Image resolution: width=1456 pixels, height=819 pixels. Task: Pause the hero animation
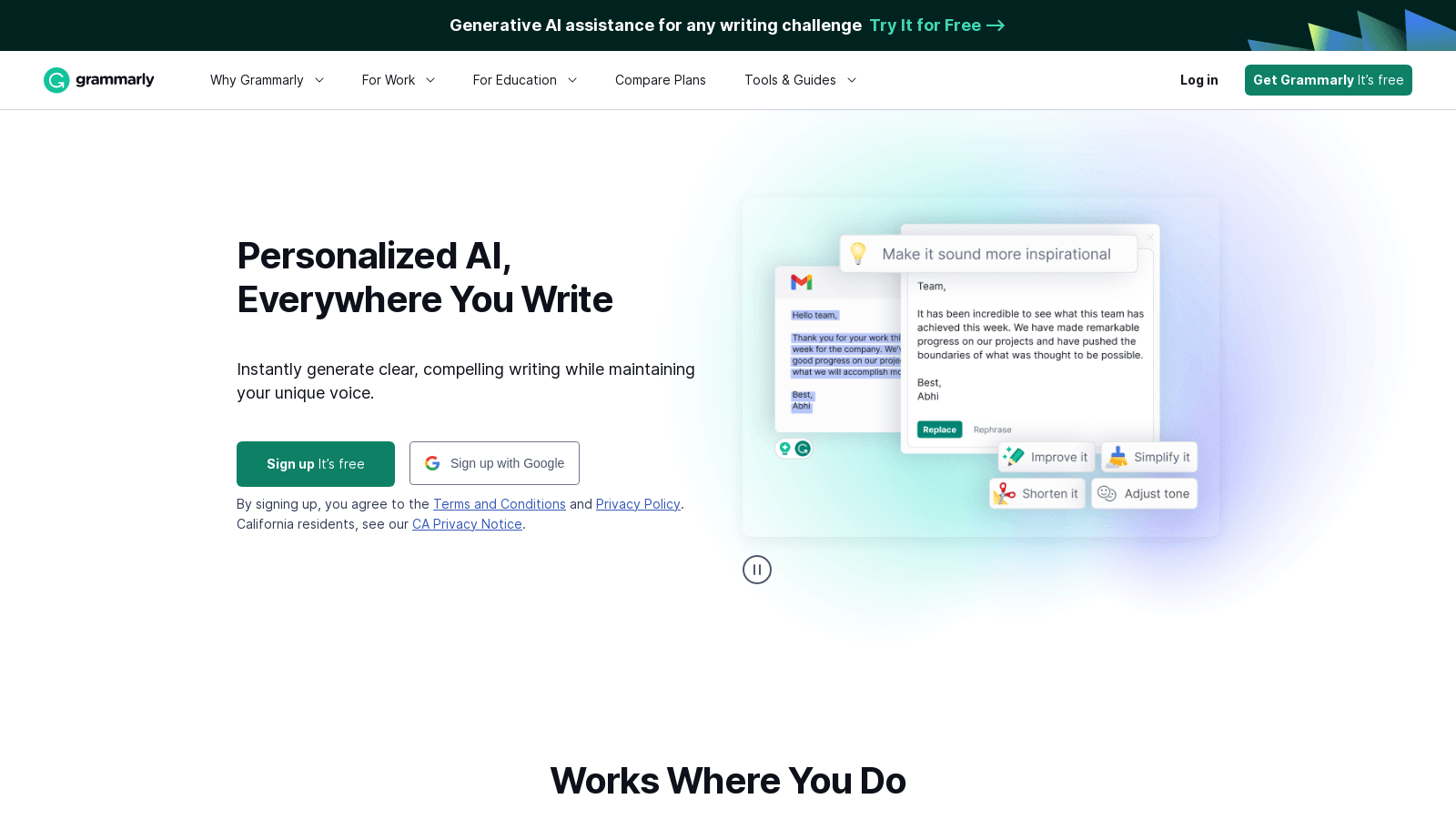point(757,570)
